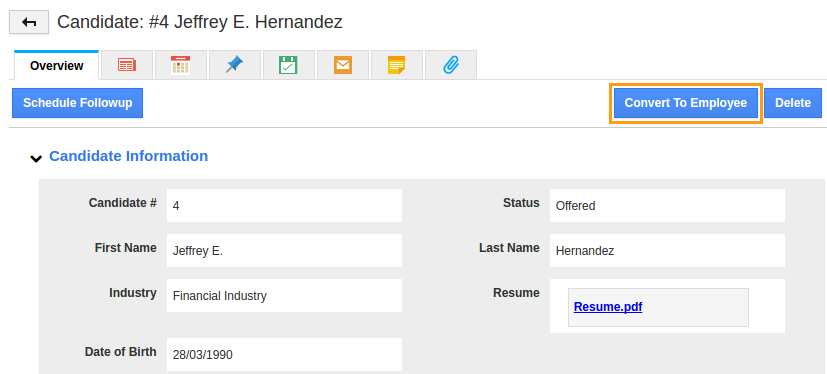Image resolution: width=827 pixels, height=374 pixels.
Task: Click the Schedule Followup button
Action: 78,103
